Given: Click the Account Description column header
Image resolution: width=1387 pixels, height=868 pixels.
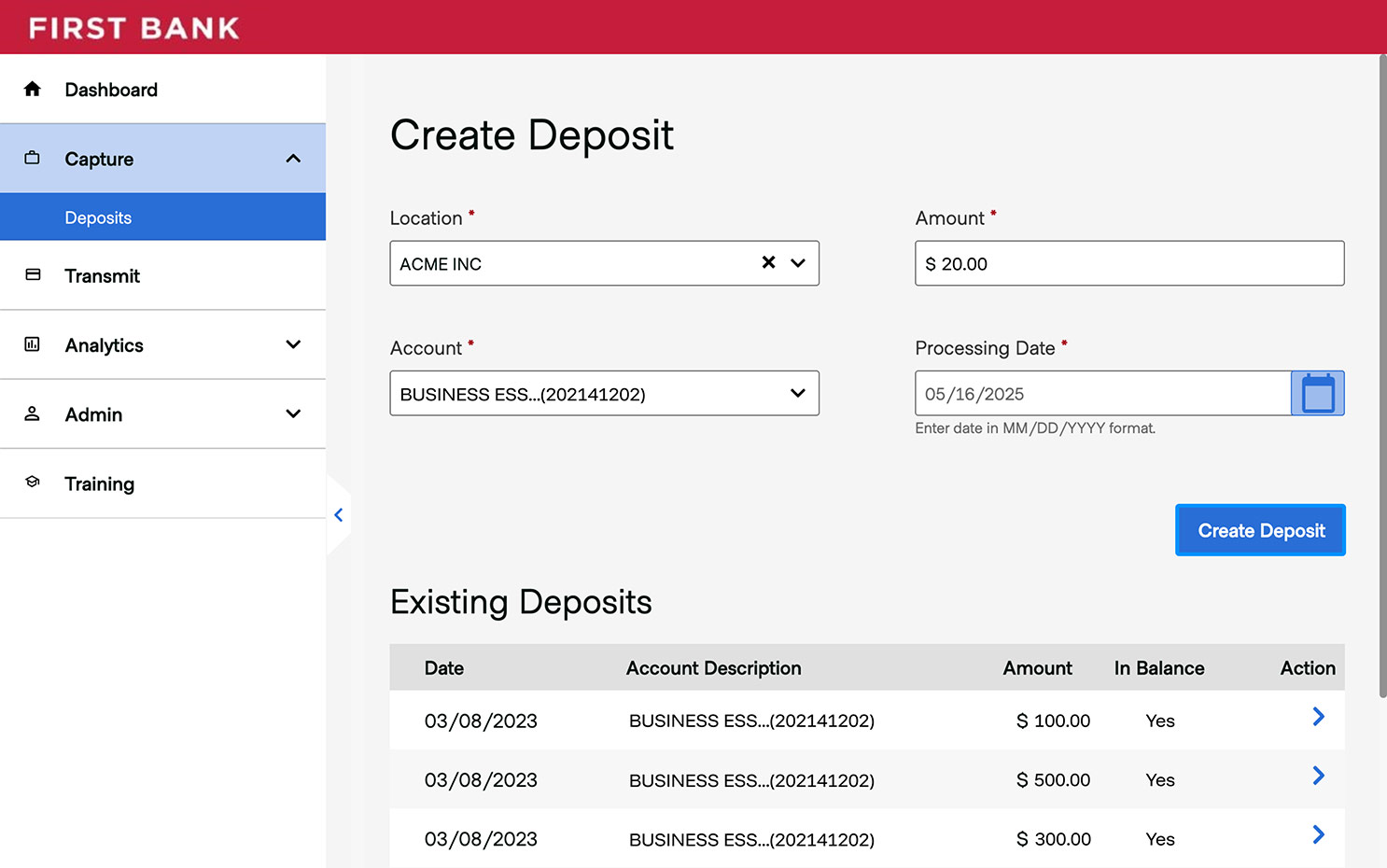Looking at the screenshot, I should [714, 668].
